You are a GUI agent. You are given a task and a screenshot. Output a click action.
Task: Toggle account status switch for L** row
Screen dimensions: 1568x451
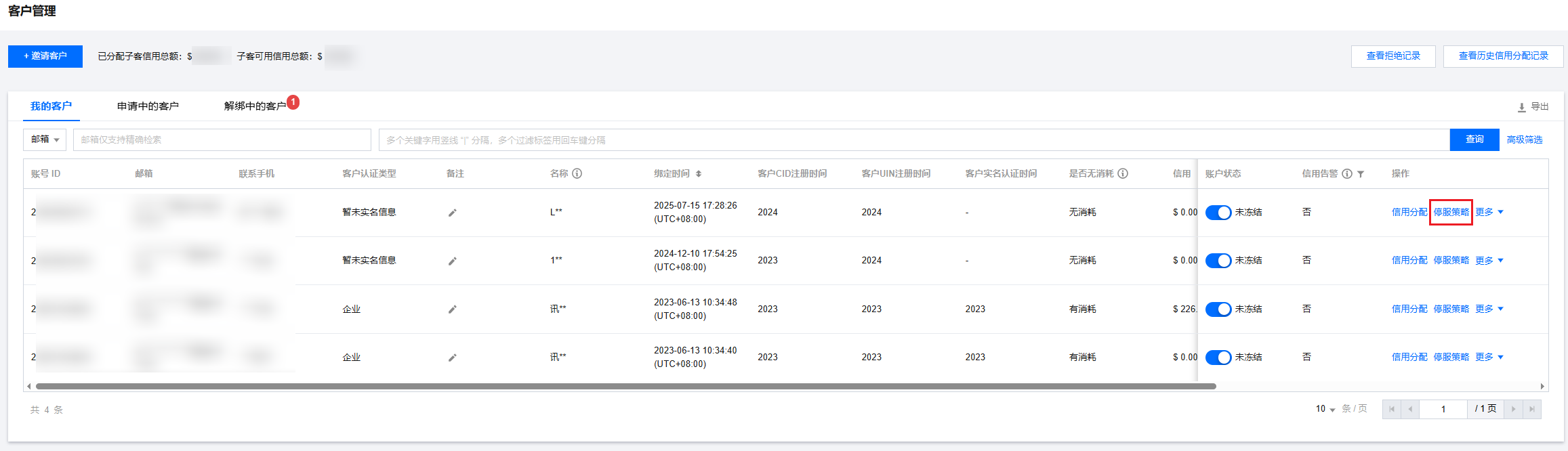(x=1218, y=213)
